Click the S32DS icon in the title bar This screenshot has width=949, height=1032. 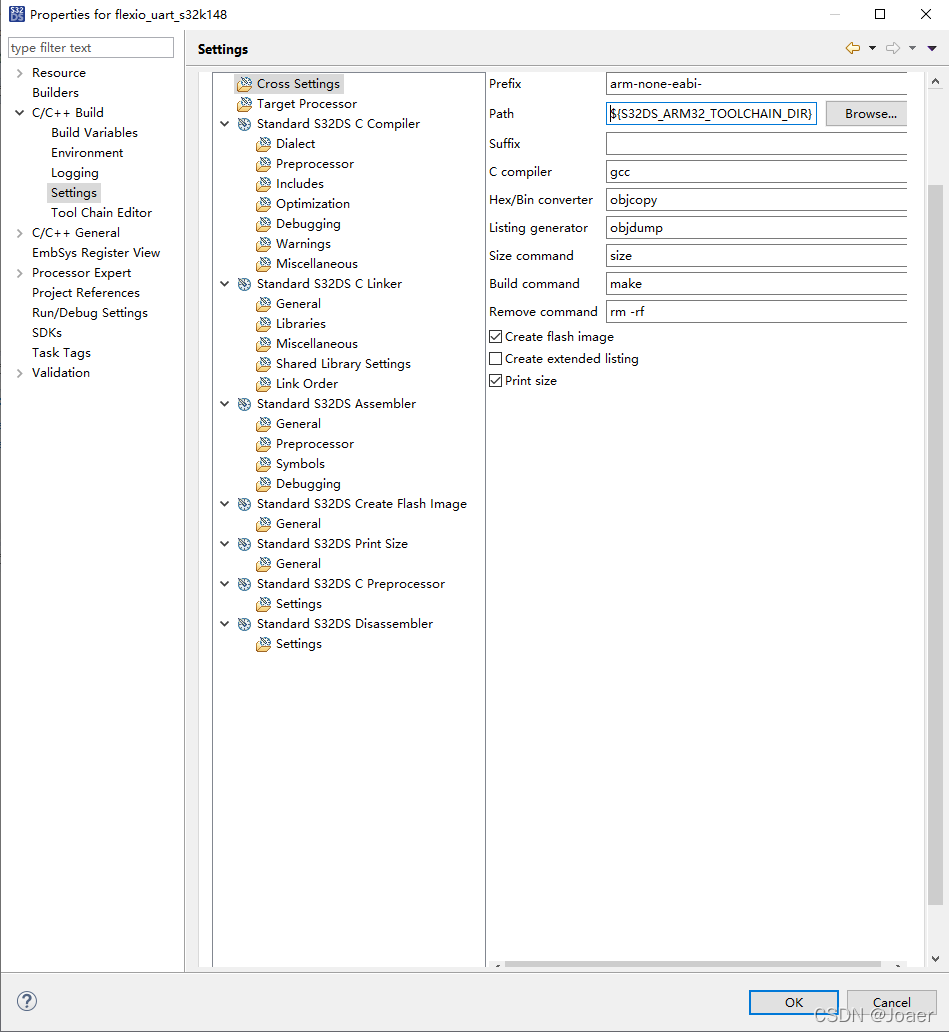16,14
